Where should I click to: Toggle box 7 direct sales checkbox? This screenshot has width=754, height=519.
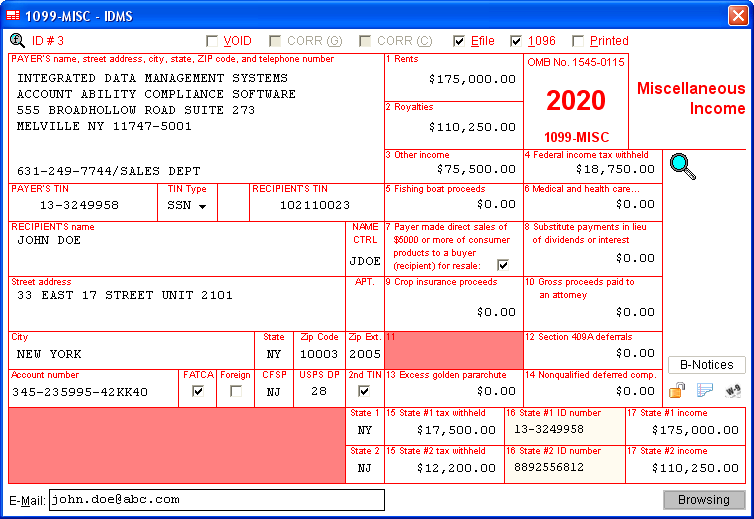click(x=503, y=265)
